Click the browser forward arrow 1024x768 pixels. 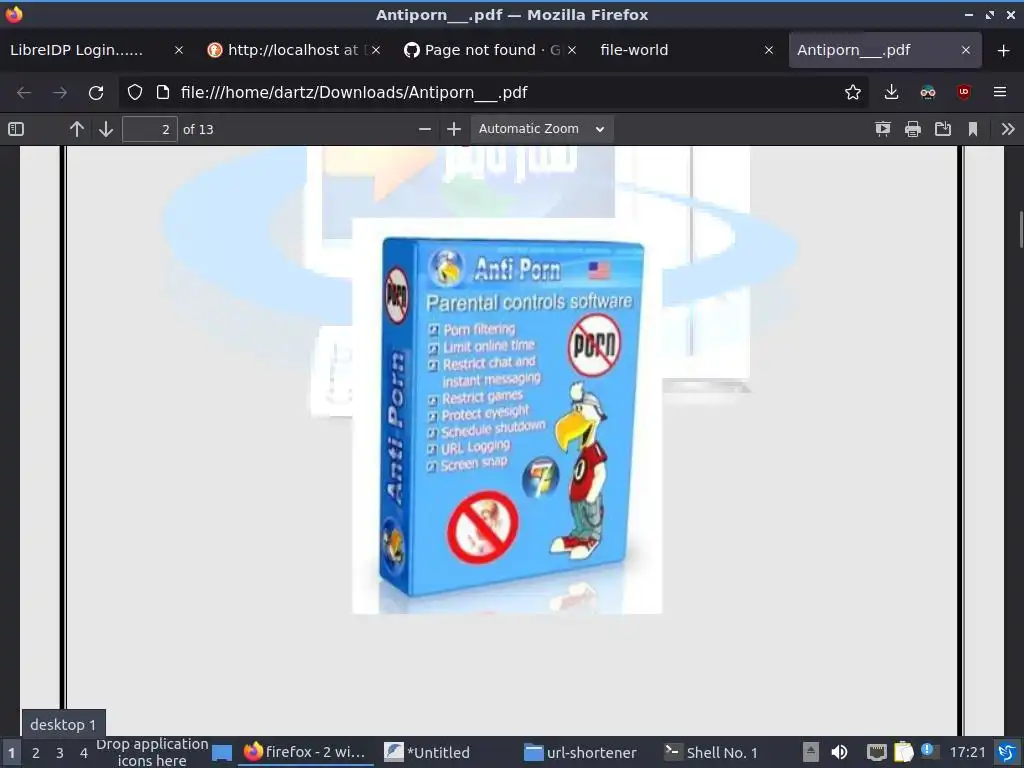tap(60, 93)
